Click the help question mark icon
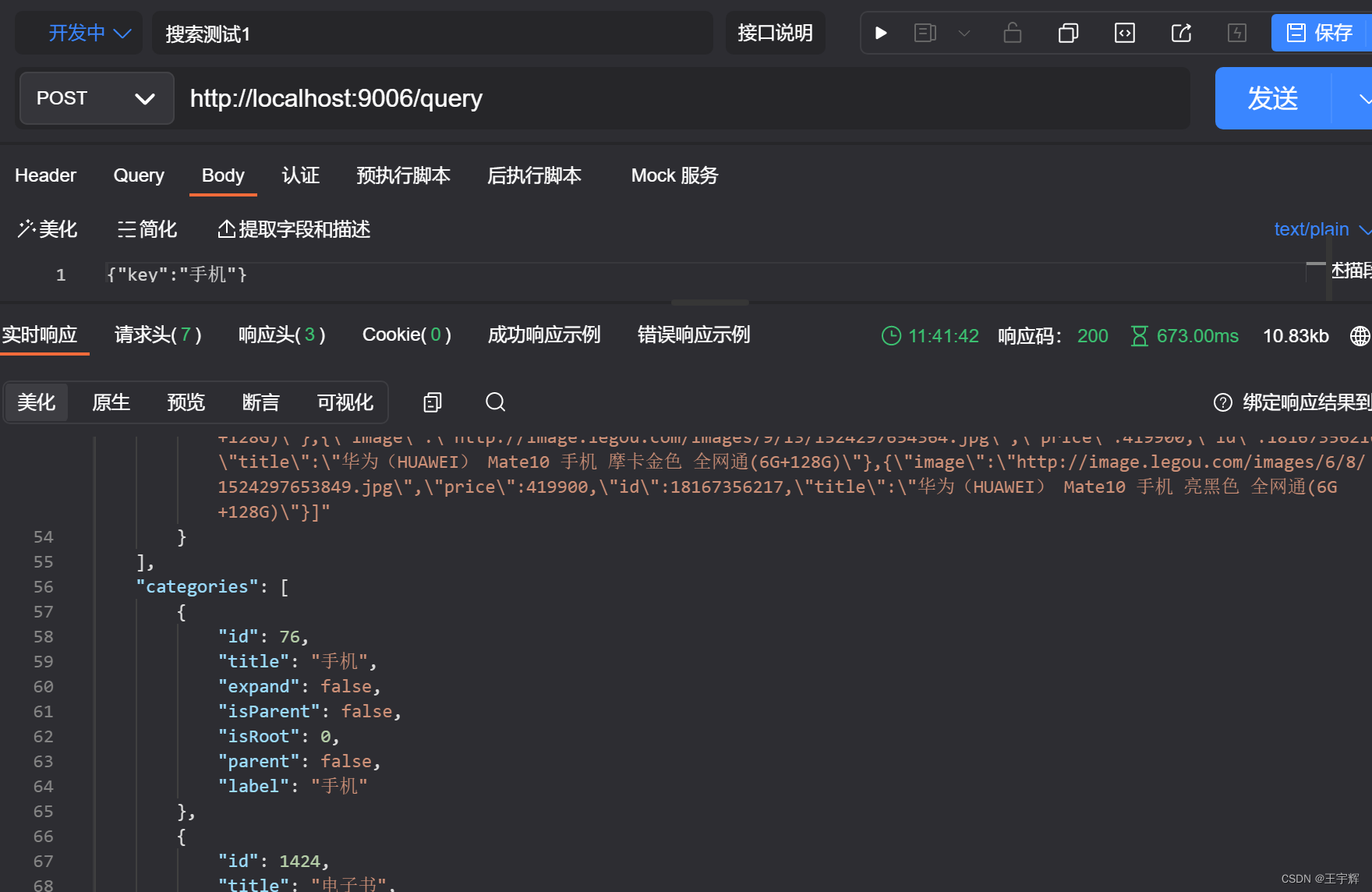1372x892 pixels. coord(1223,402)
